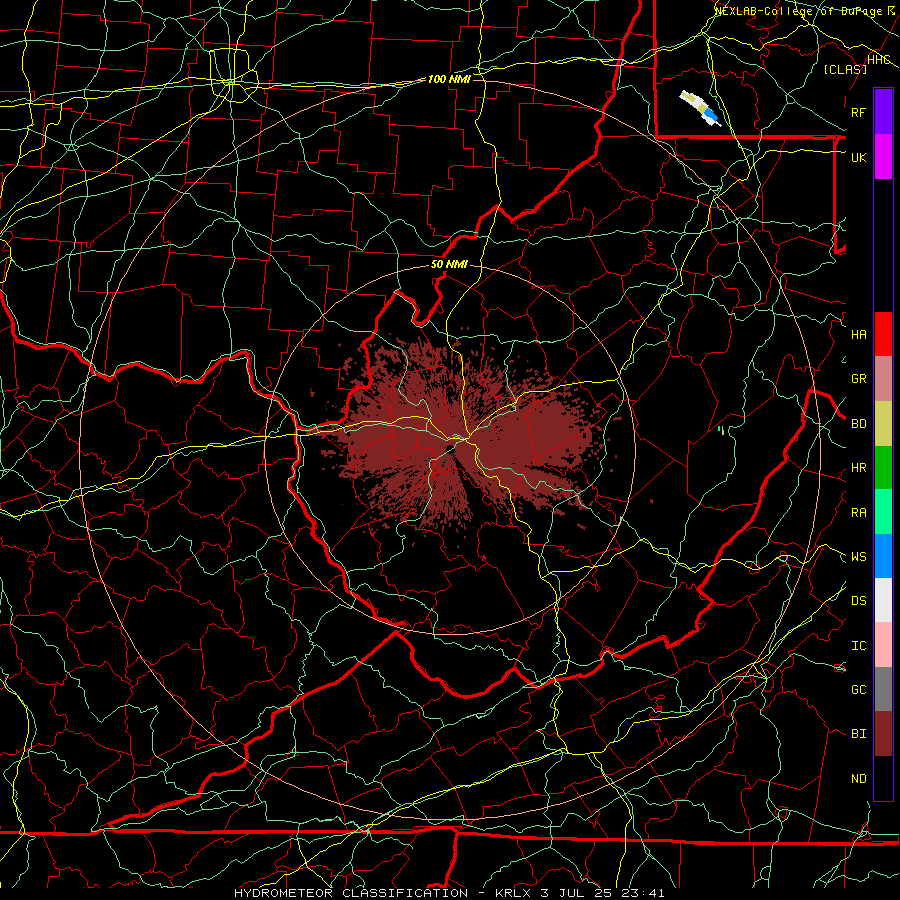Click the BD legend label
900x900 pixels.
point(858,424)
